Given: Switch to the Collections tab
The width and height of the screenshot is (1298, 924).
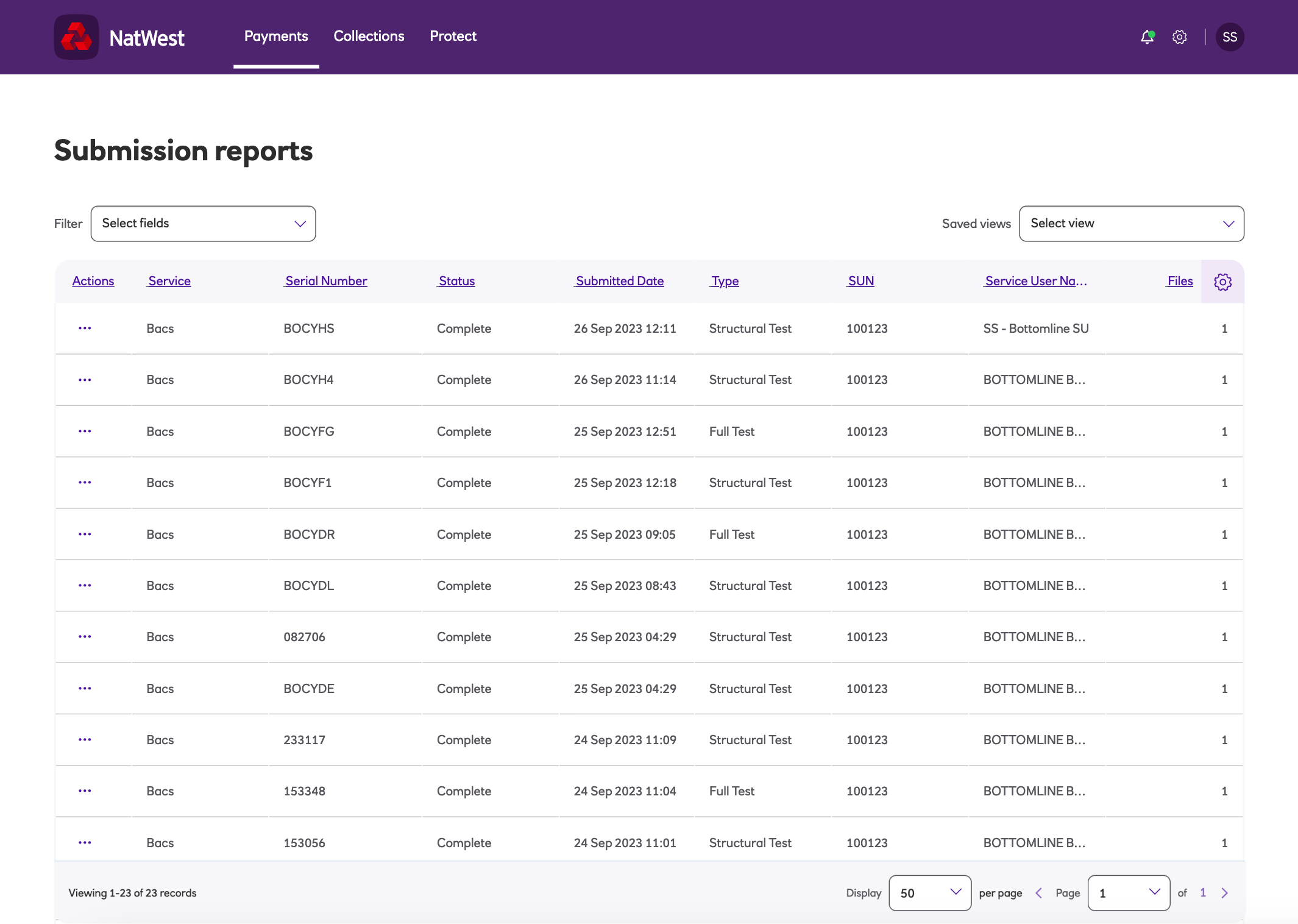Looking at the screenshot, I should (369, 37).
